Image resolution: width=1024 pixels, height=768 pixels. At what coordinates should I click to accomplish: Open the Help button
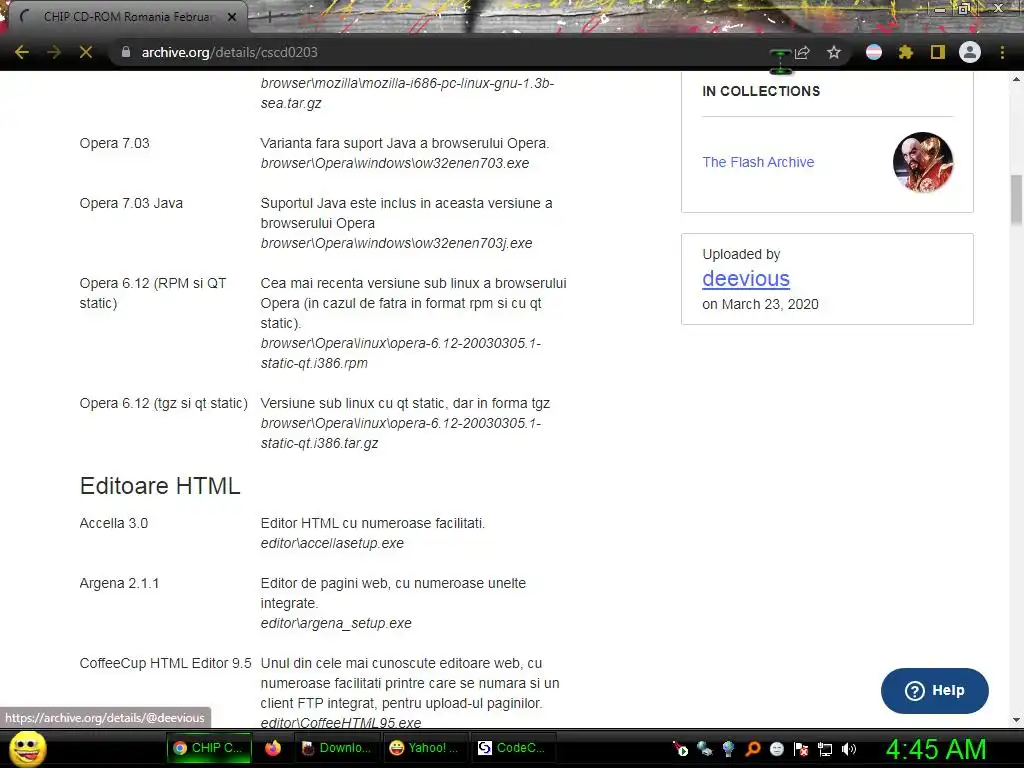[935, 691]
